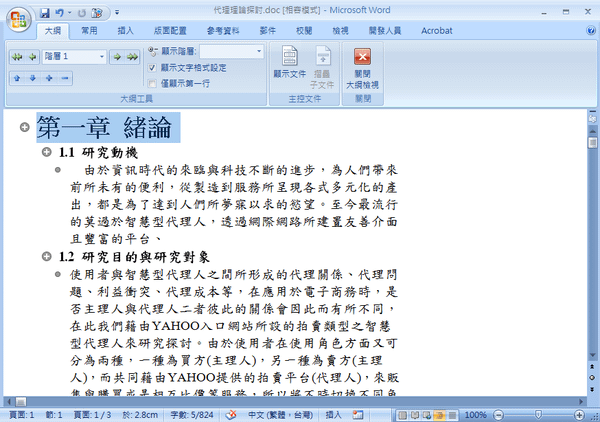The height and width of the screenshot is (422, 600).
Task: Click the redo icon in quick access toolbar
Action: [x=82, y=13]
